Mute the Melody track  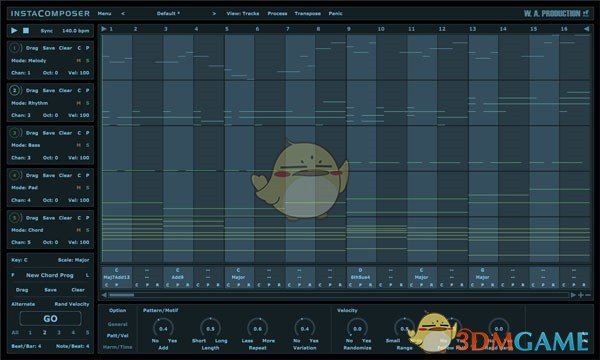78,60
